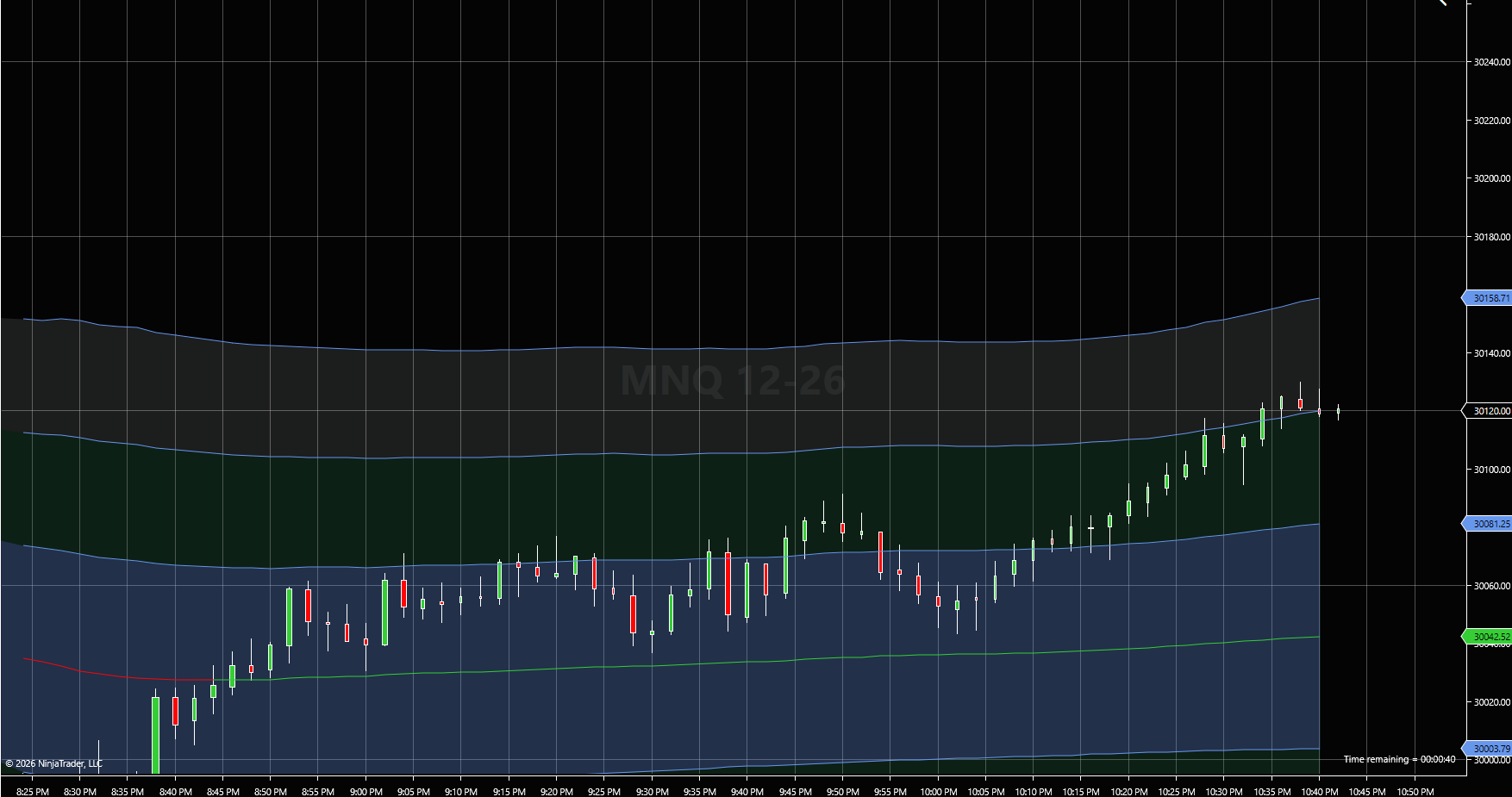Select the 30140.00 price axis label
Screen dimensions: 1512x797
click(x=1491, y=353)
